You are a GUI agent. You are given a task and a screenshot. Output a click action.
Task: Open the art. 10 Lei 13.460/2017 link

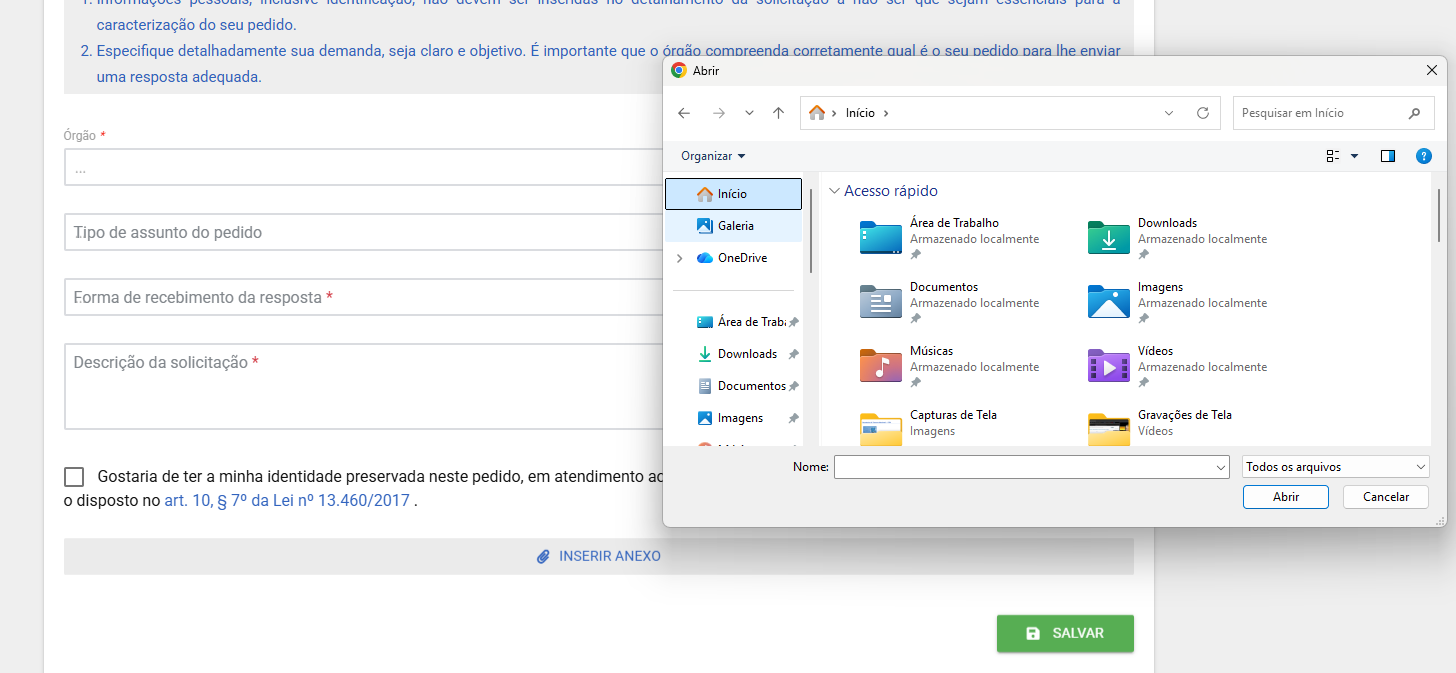coord(287,501)
